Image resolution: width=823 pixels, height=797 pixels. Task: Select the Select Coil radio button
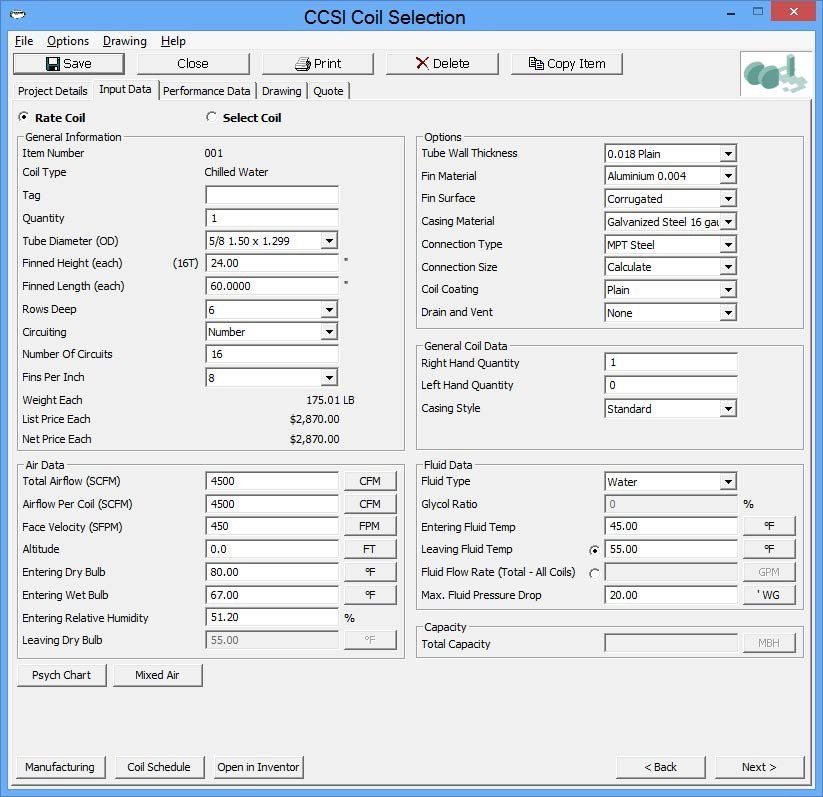(209, 117)
